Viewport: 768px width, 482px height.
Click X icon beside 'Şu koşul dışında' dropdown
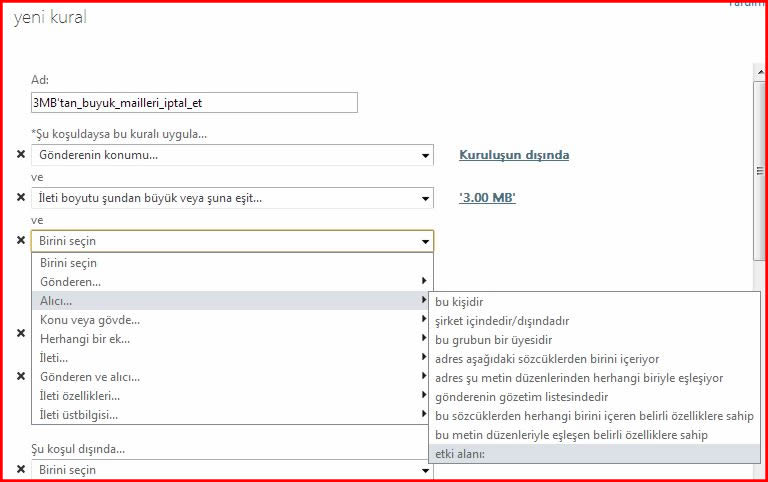tap(21, 469)
